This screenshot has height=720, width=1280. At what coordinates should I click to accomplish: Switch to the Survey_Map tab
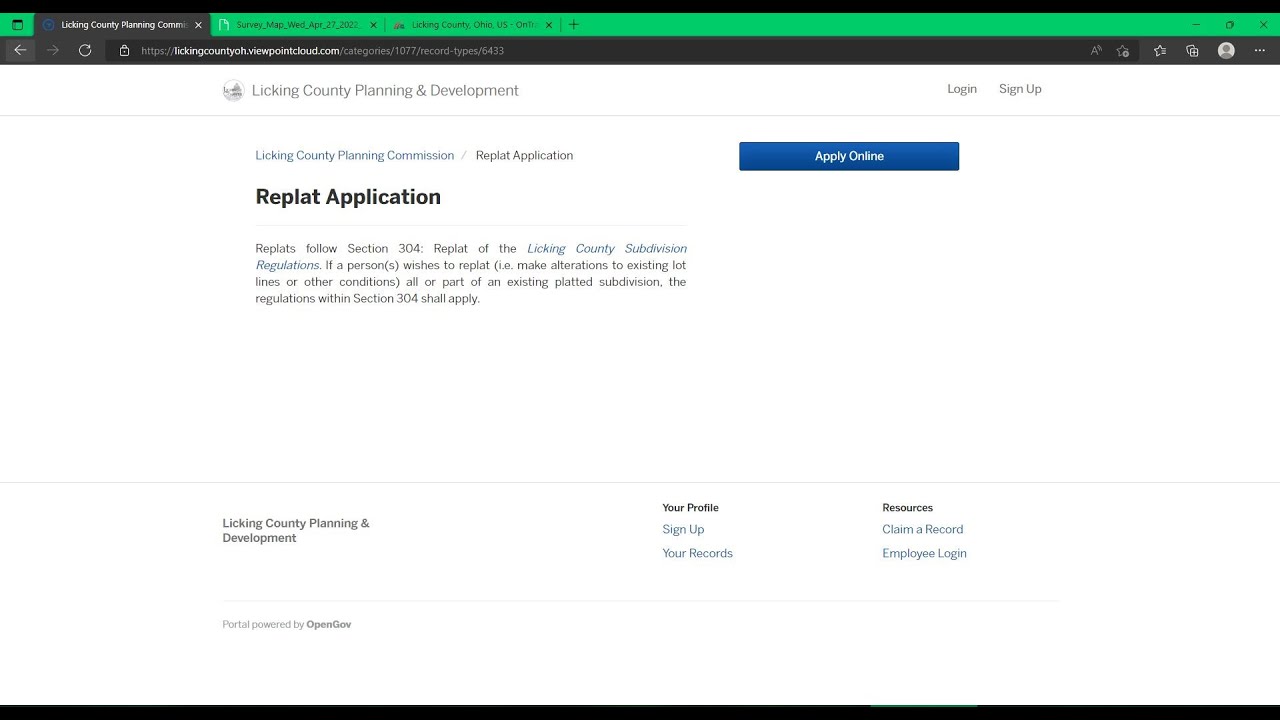(x=297, y=24)
